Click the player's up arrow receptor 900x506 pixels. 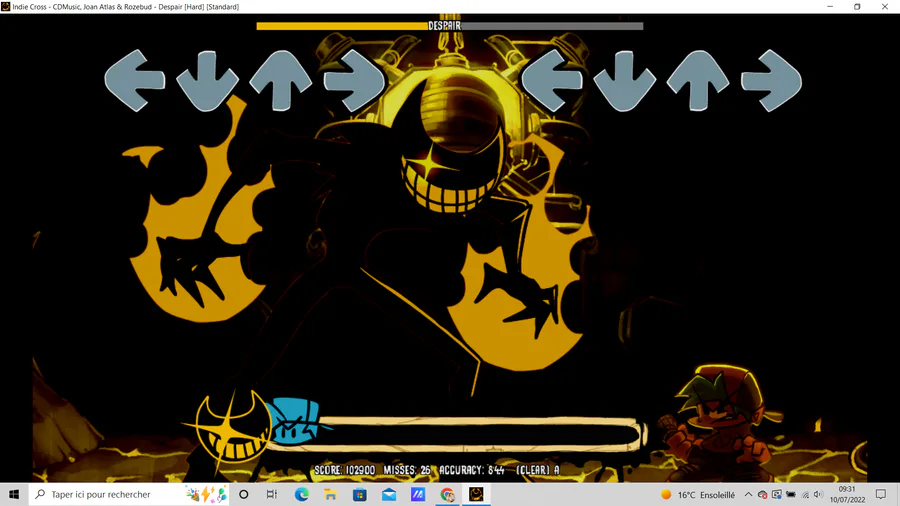[x=698, y=80]
